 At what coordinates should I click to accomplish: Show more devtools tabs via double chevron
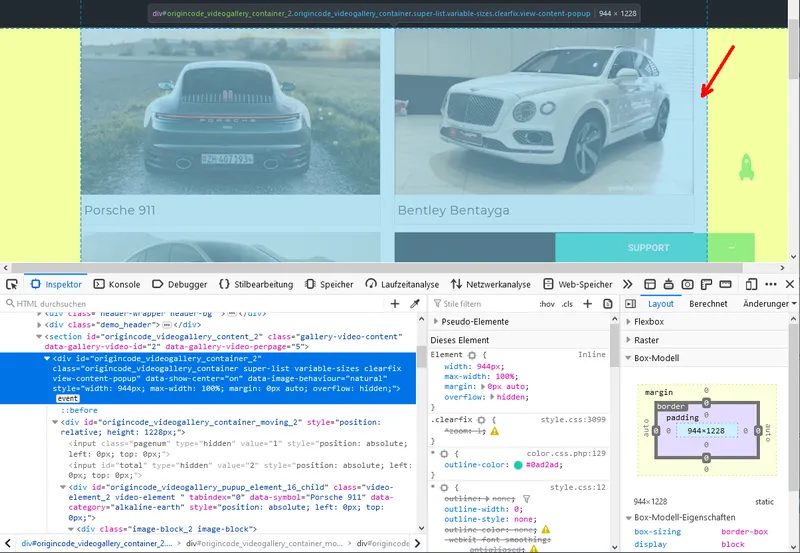click(x=628, y=284)
